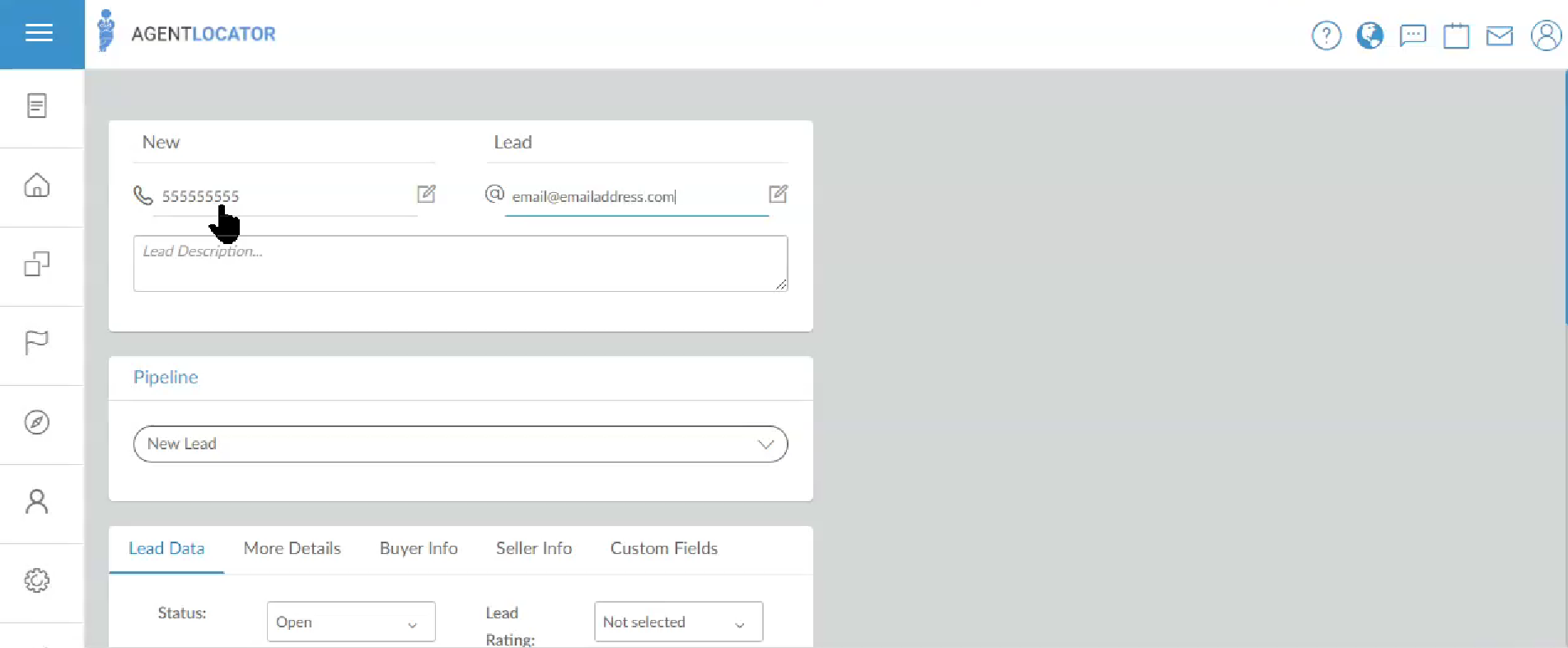Image resolution: width=1568 pixels, height=648 pixels.
Task: Open the settings gear in sidebar
Action: pyautogui.click(x=37, y=580)
